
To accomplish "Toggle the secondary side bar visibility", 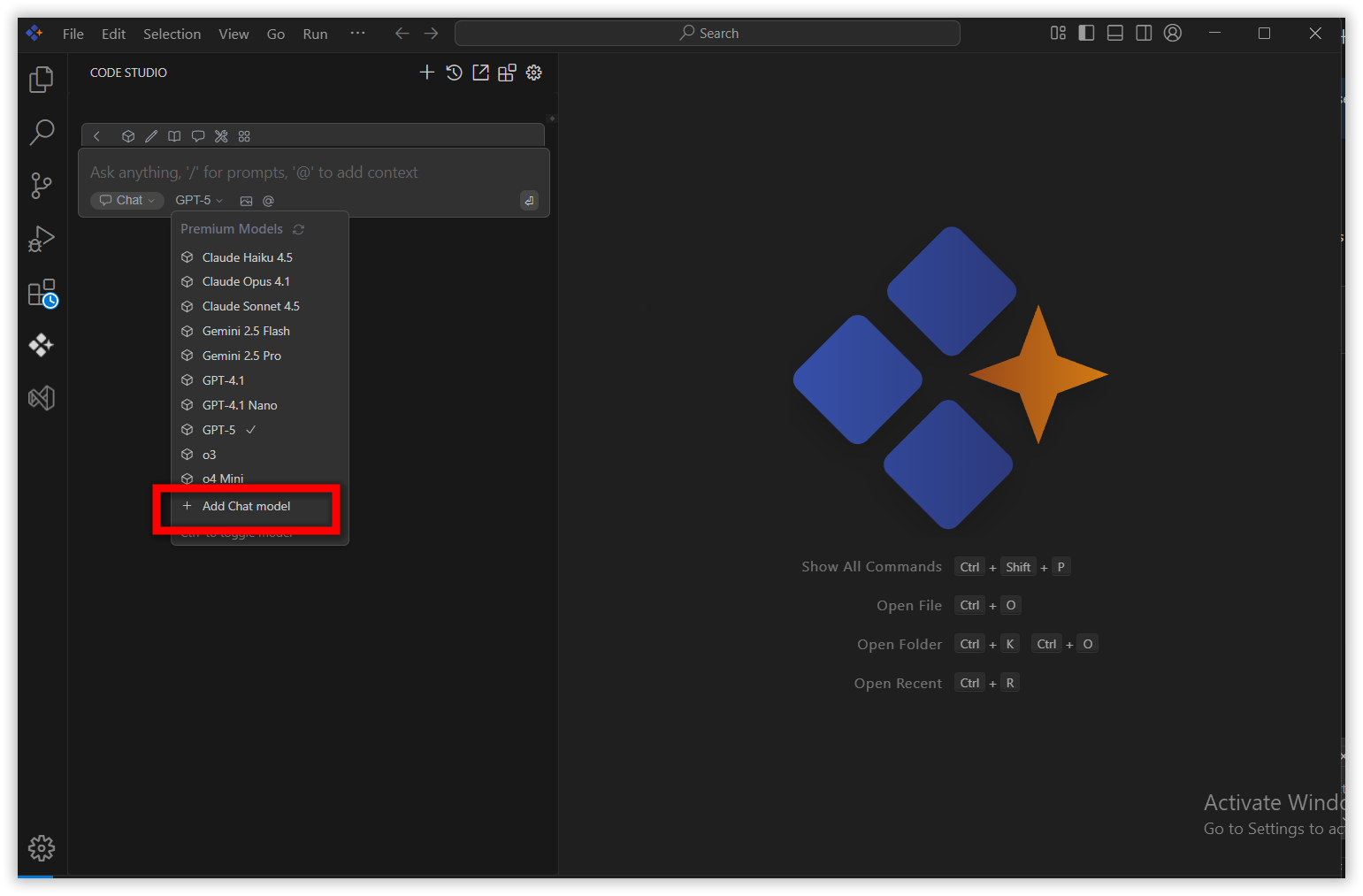I will click(1143, 34).
